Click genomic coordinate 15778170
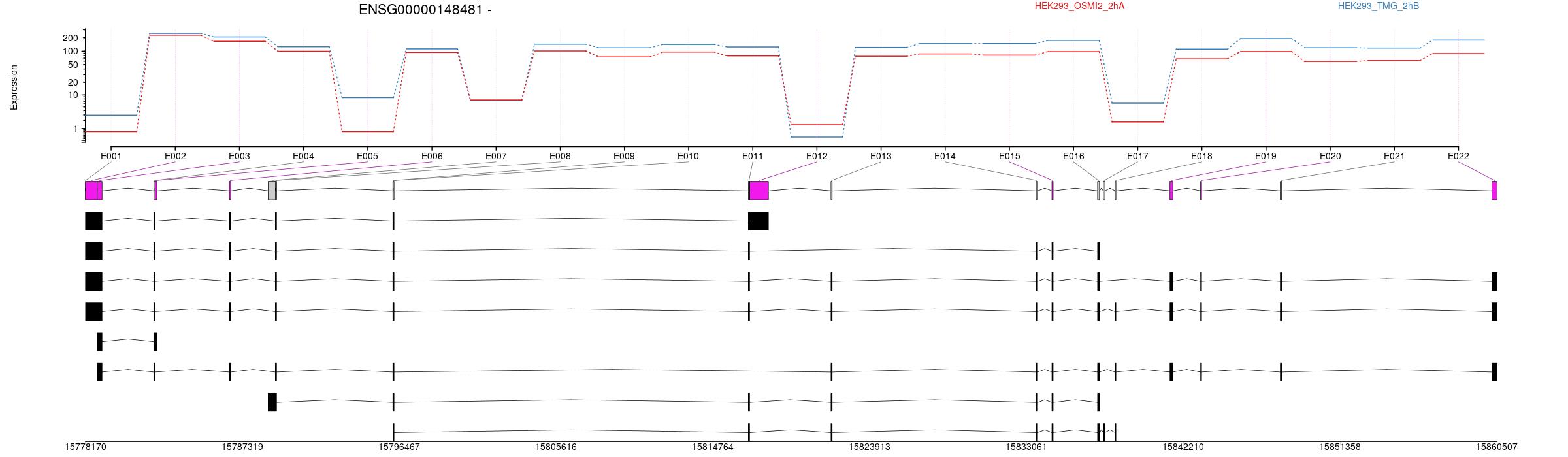The width and height of the screenshot is (1568, 457). click(x=86, y=447)
